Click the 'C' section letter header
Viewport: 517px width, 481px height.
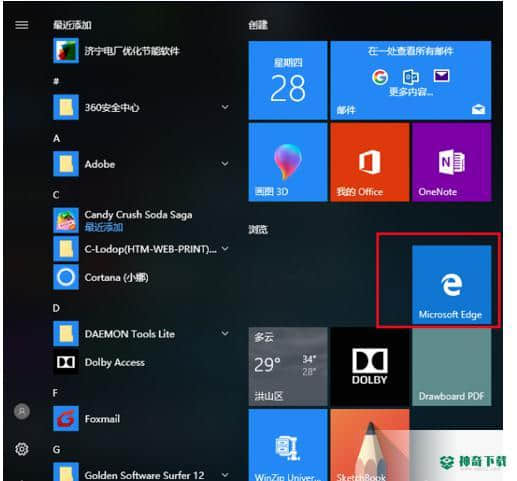pos(56,195)
